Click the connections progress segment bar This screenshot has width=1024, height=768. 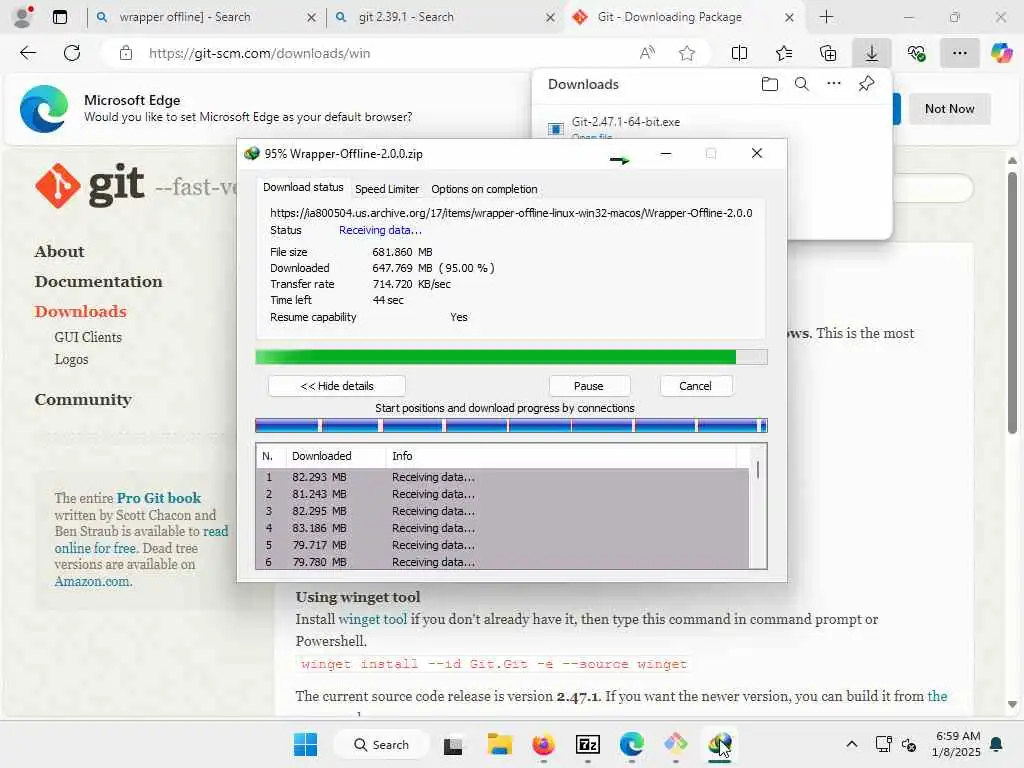511,426
